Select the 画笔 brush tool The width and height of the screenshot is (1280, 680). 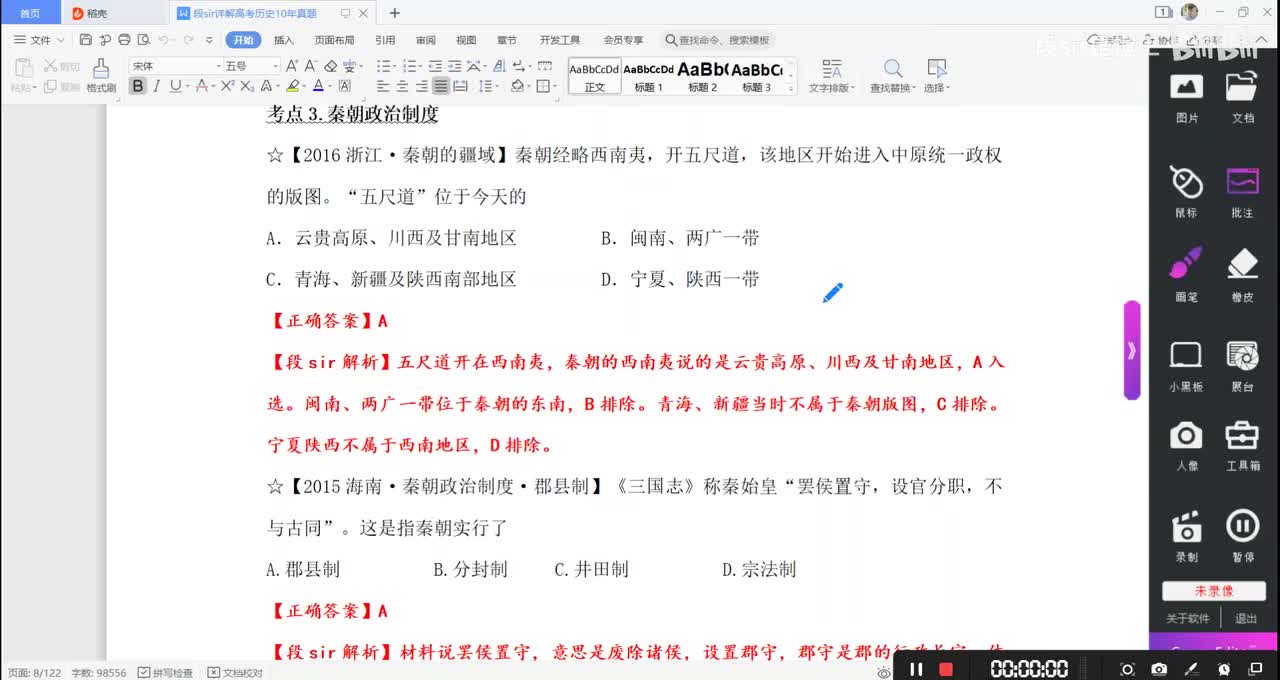click(x=1186, y=275)
